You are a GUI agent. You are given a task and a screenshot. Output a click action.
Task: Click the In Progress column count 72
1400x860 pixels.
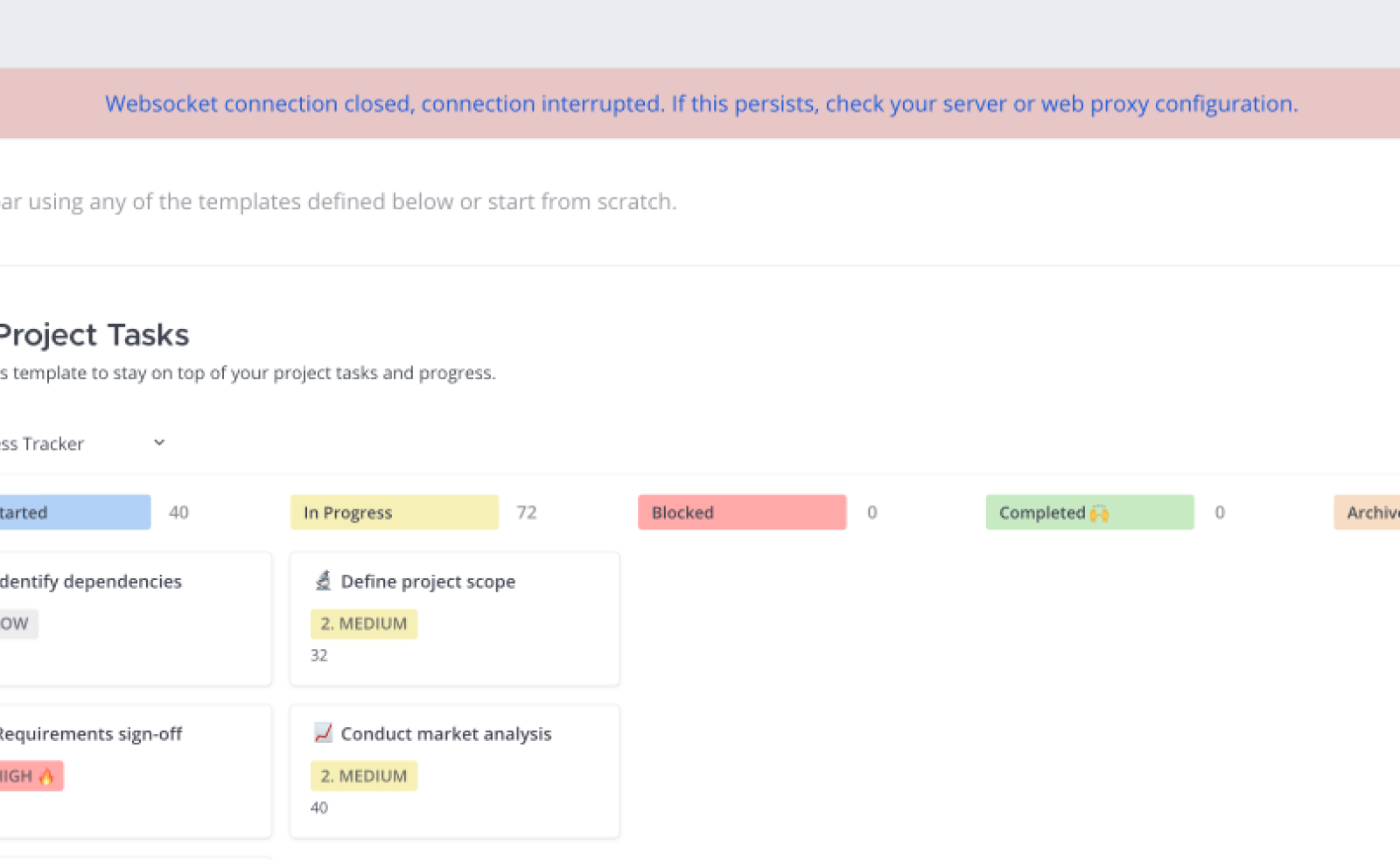tap(526, 513)
